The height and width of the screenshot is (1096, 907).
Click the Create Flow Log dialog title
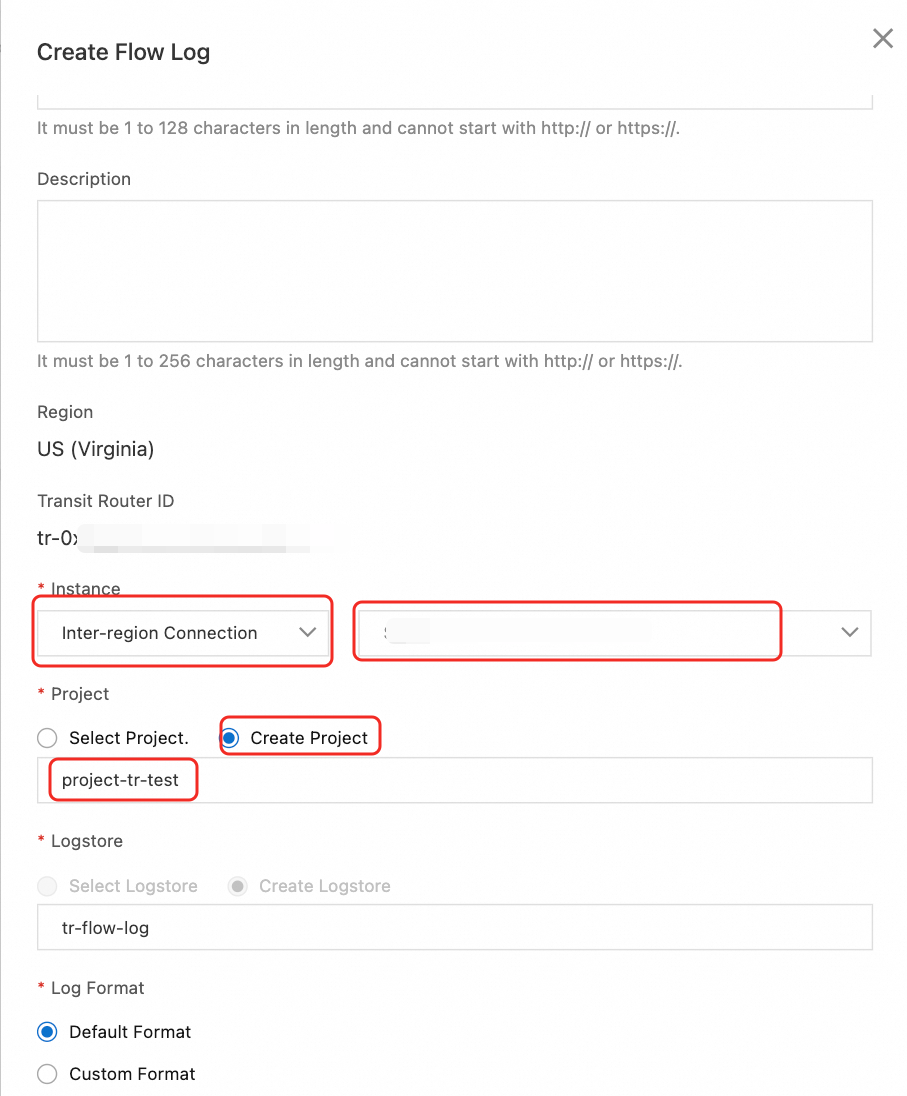[123, 52]
